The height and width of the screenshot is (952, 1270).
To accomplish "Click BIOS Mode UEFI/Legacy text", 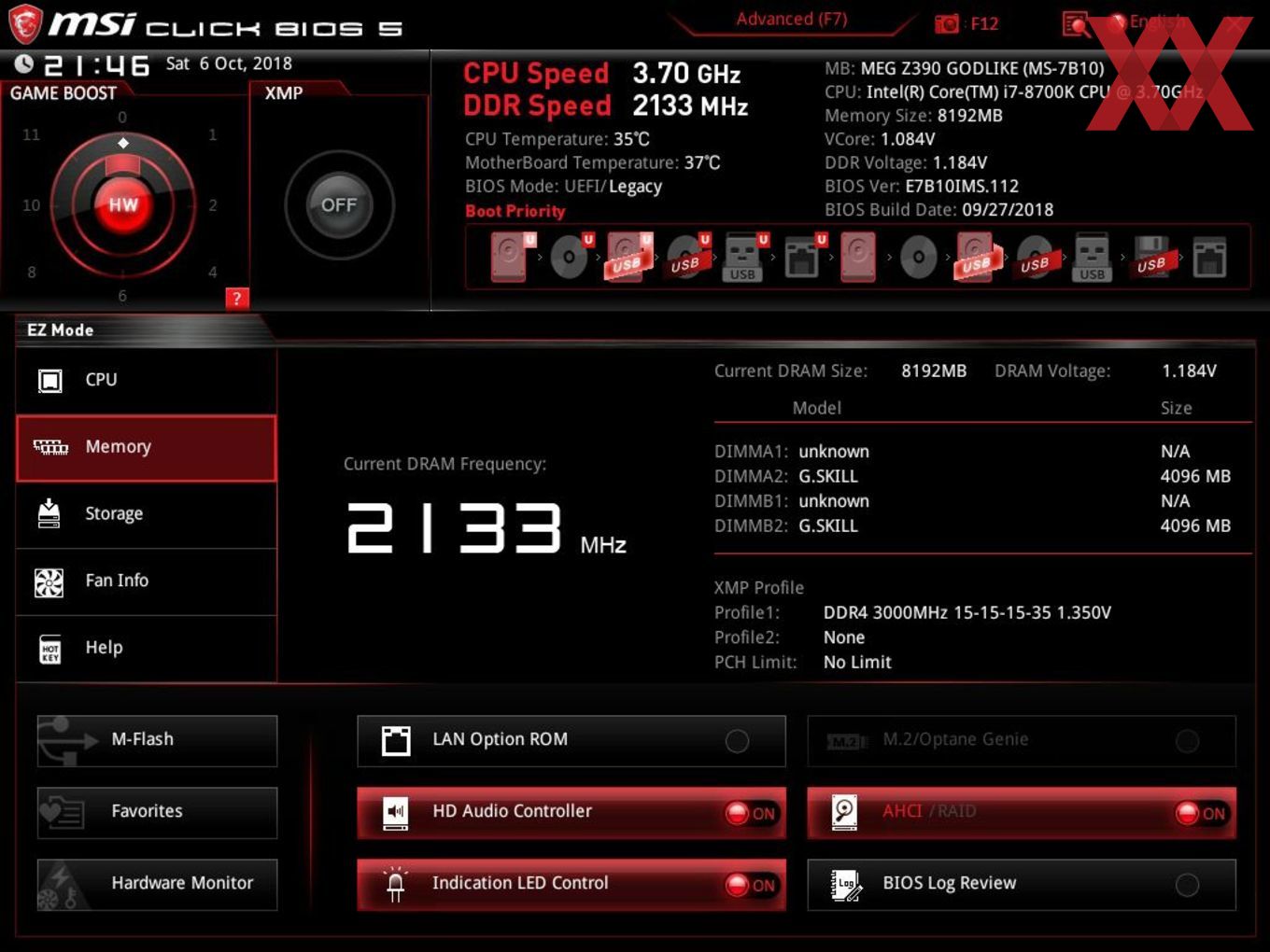I will (x=564, y=187).
